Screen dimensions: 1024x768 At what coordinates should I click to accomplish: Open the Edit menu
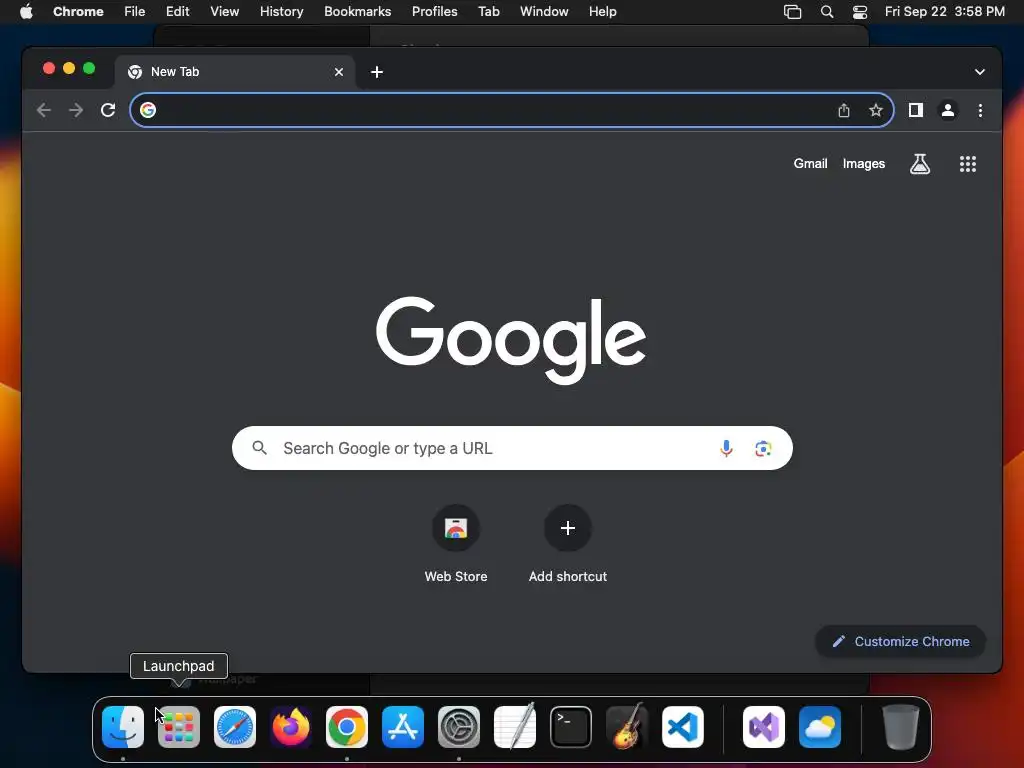point(178,11)
